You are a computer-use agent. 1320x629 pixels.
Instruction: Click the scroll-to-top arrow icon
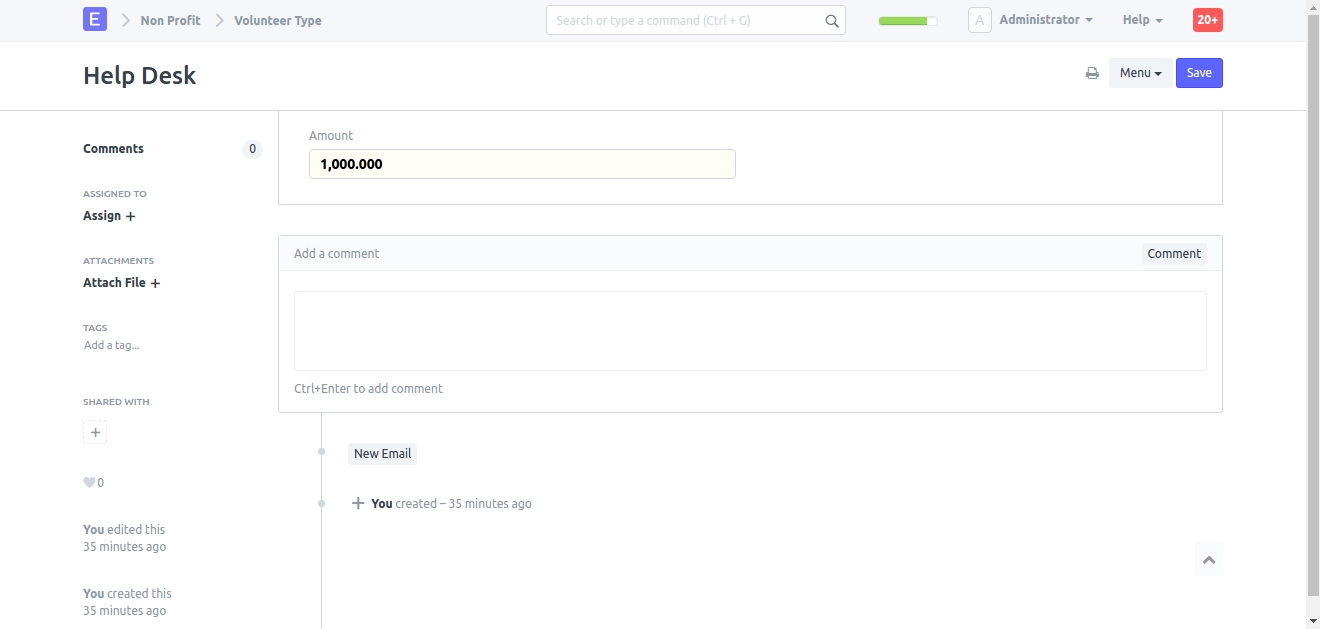(x=1208, y=560)
